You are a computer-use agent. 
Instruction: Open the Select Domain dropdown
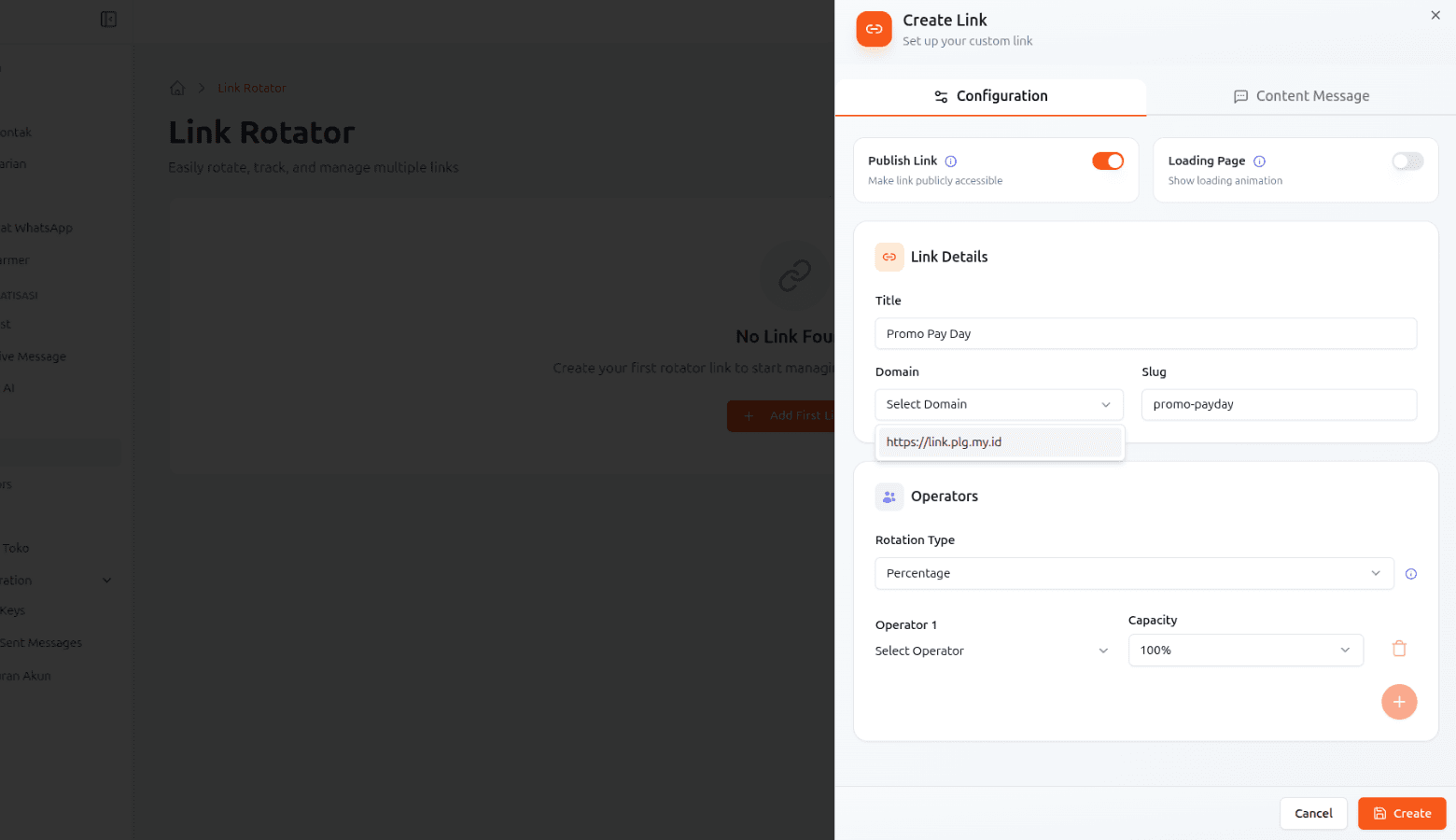tap(998, 404)
